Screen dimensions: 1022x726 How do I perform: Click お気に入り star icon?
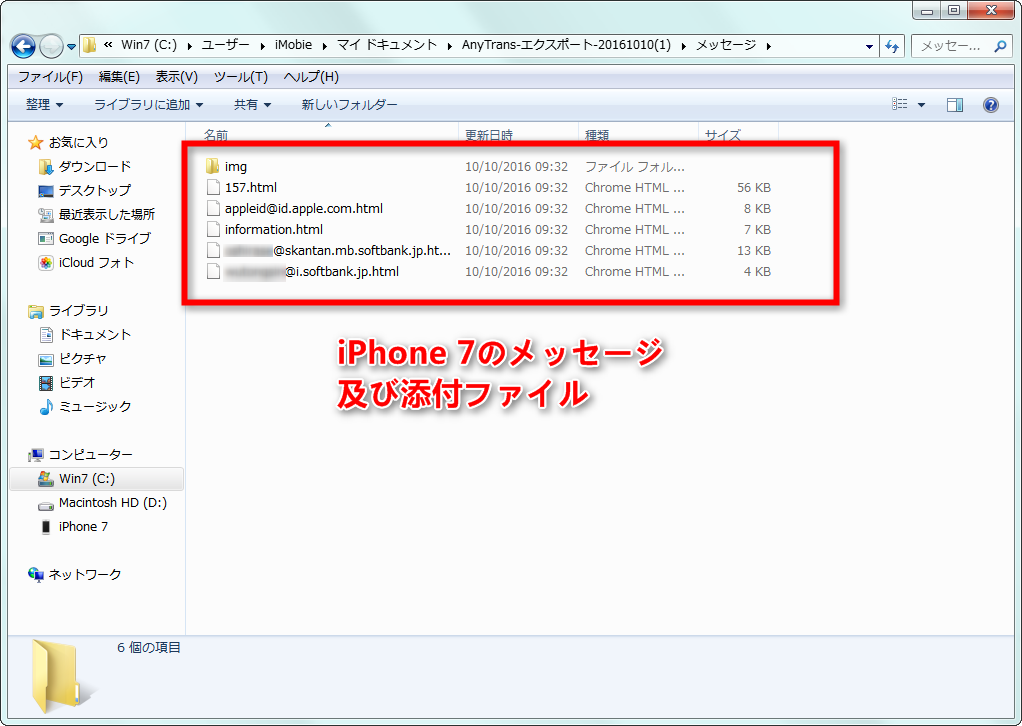(x=35, y=142)
